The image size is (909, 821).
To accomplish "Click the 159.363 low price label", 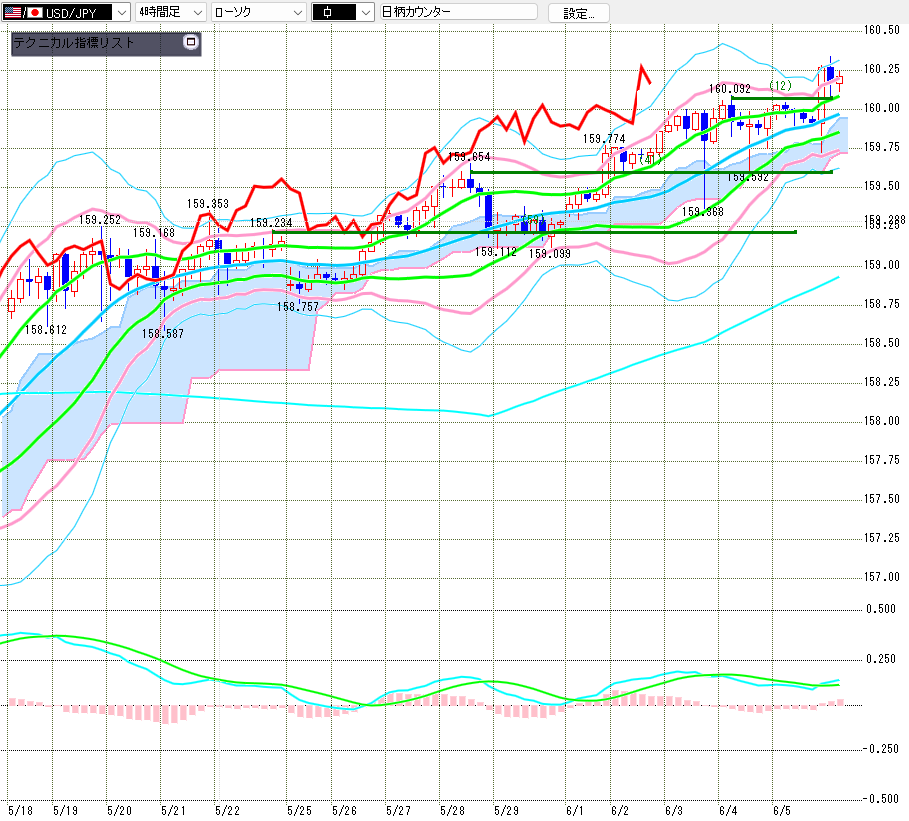I will [x=703, y=212].
